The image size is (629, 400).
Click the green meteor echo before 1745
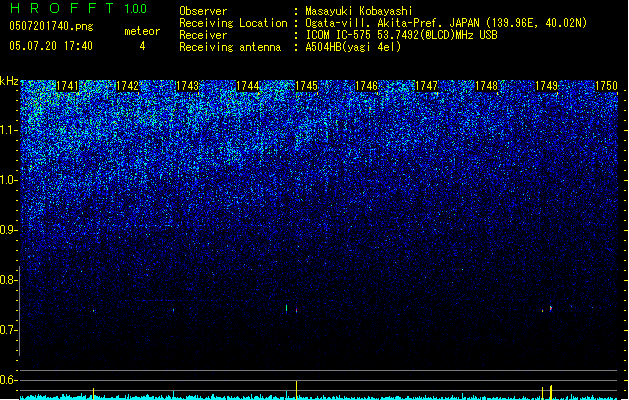click(x=286, y=308)
